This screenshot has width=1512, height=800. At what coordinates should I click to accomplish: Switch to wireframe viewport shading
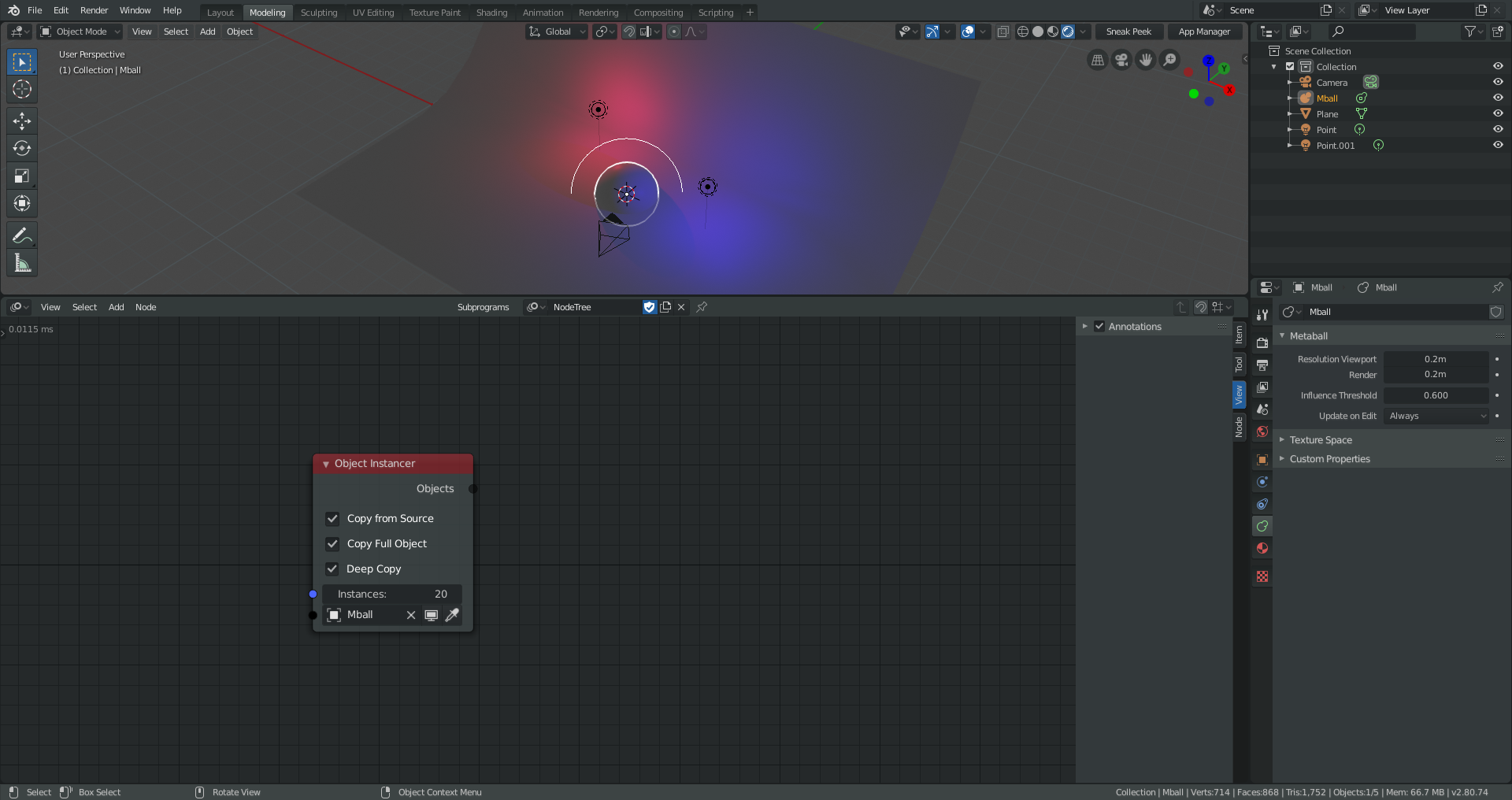[x=1023, y=31]
